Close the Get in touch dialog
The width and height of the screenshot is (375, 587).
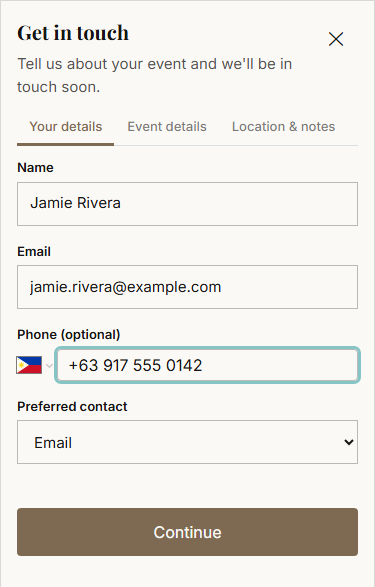click(x=336, y=39)
